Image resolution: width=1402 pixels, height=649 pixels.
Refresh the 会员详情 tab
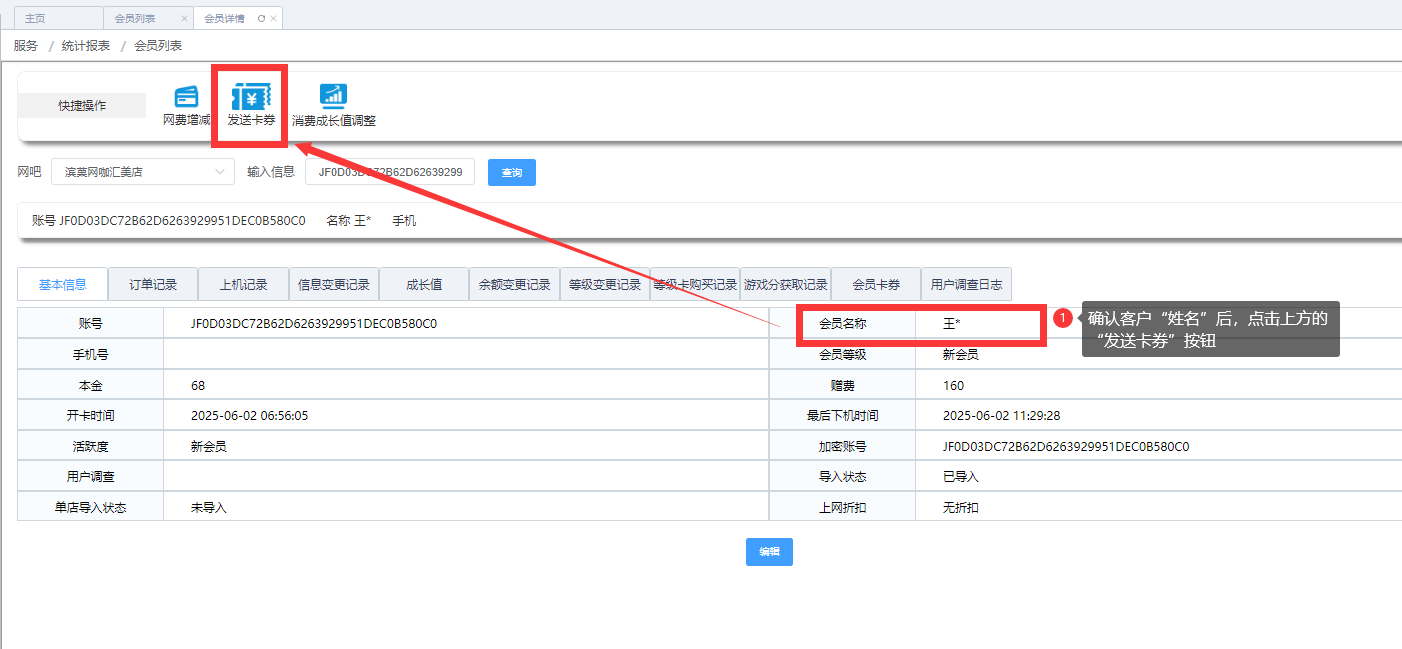[261, 19]
